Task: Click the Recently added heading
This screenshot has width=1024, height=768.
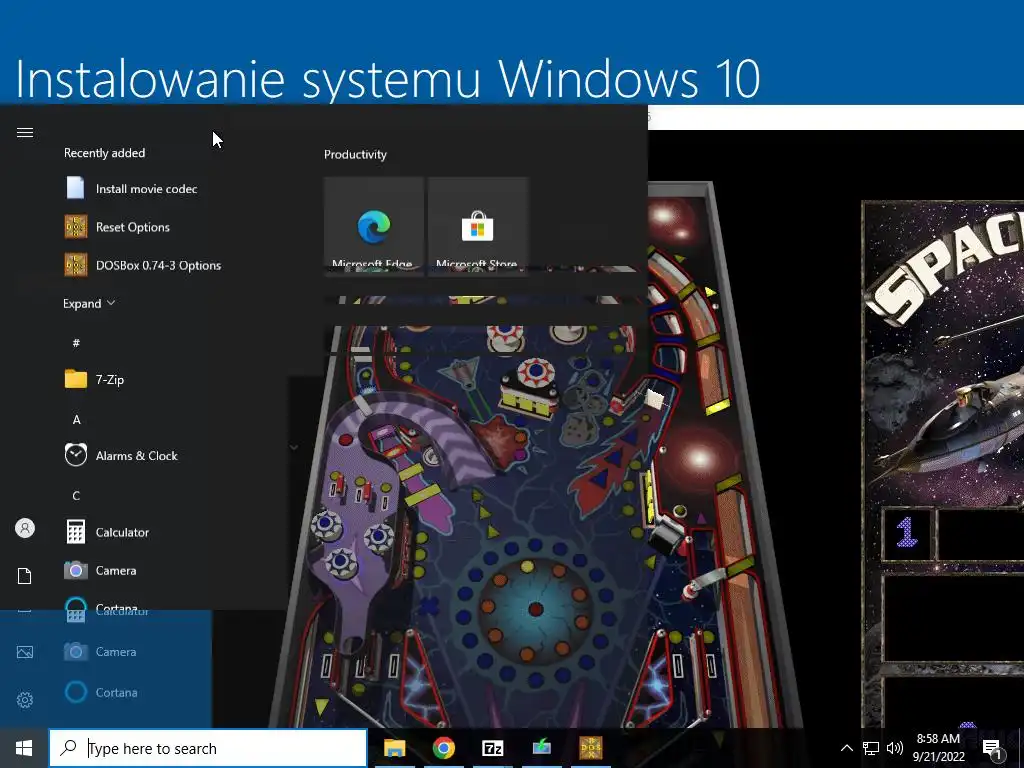Action: (104, 153)
